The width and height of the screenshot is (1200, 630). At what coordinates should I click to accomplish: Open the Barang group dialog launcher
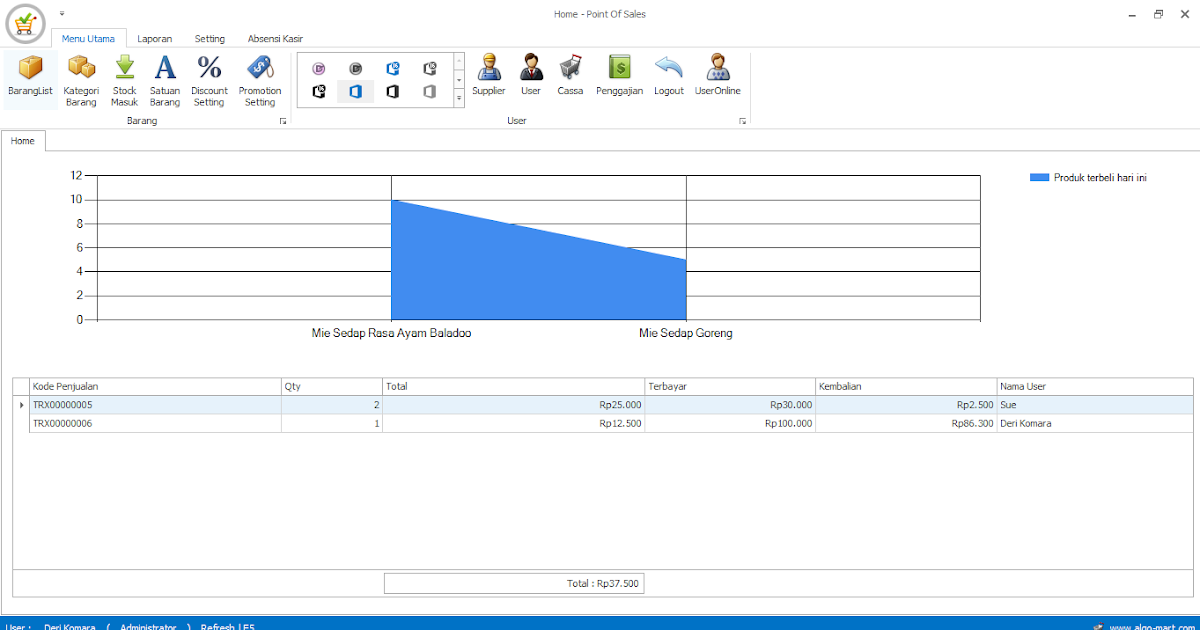click(x=283, y=120)
